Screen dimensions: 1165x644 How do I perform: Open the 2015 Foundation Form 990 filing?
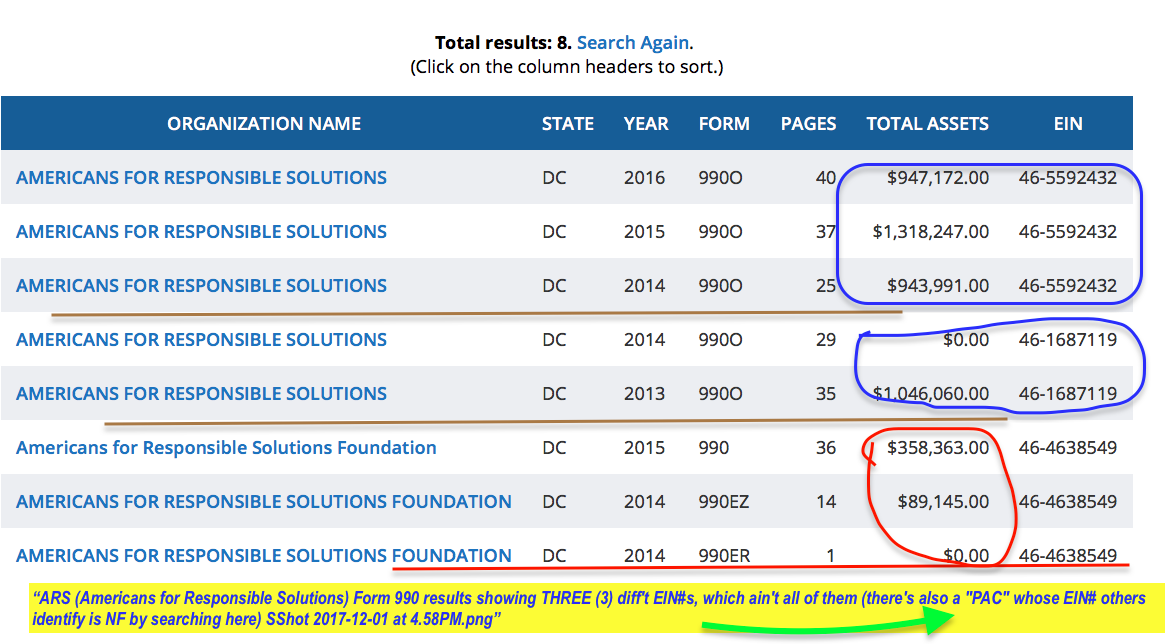pos(226,448)
